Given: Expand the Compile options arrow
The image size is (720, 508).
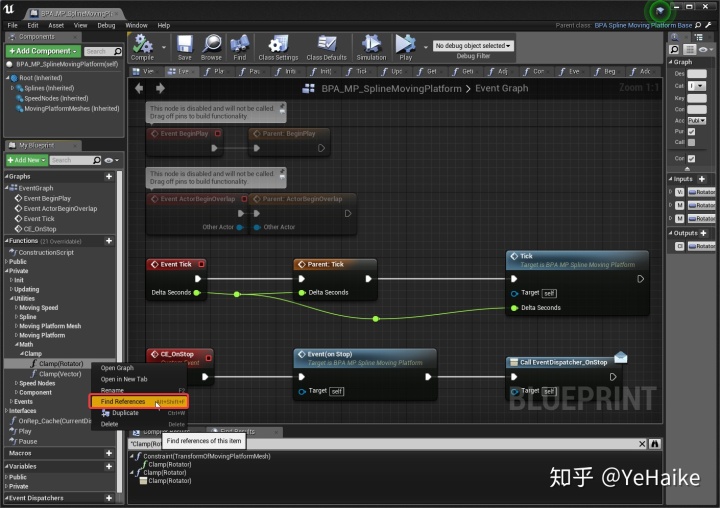Looking at the screenshot, I should pyautogui.click(x=164, y=47).
